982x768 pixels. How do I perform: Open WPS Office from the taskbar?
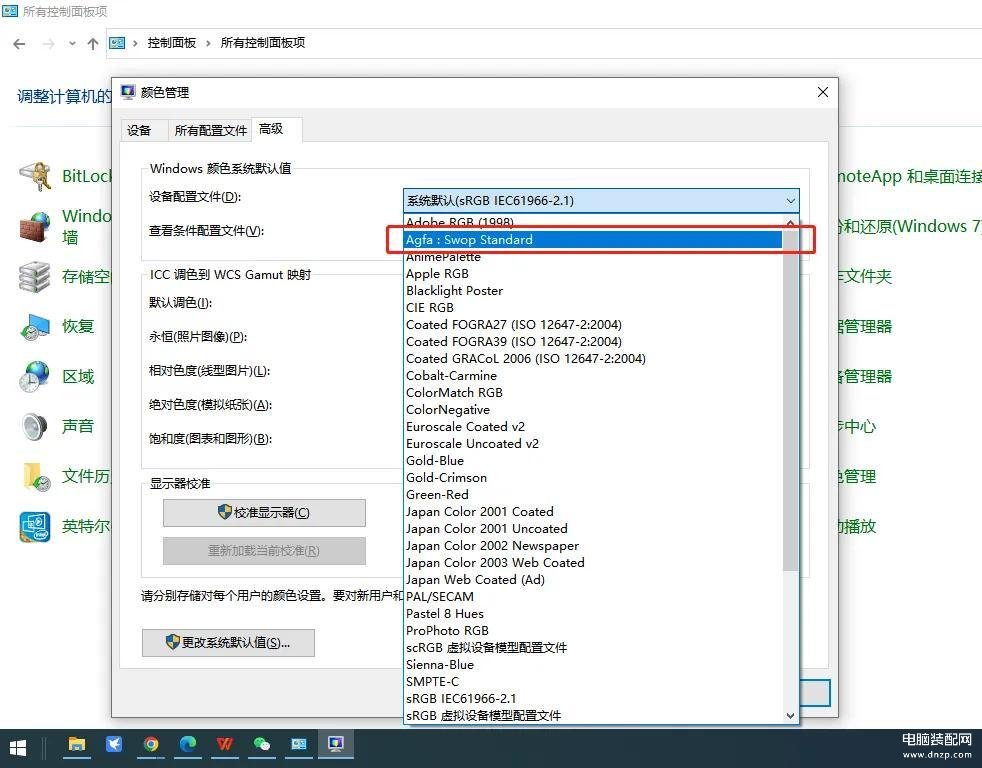coord(225,744)
